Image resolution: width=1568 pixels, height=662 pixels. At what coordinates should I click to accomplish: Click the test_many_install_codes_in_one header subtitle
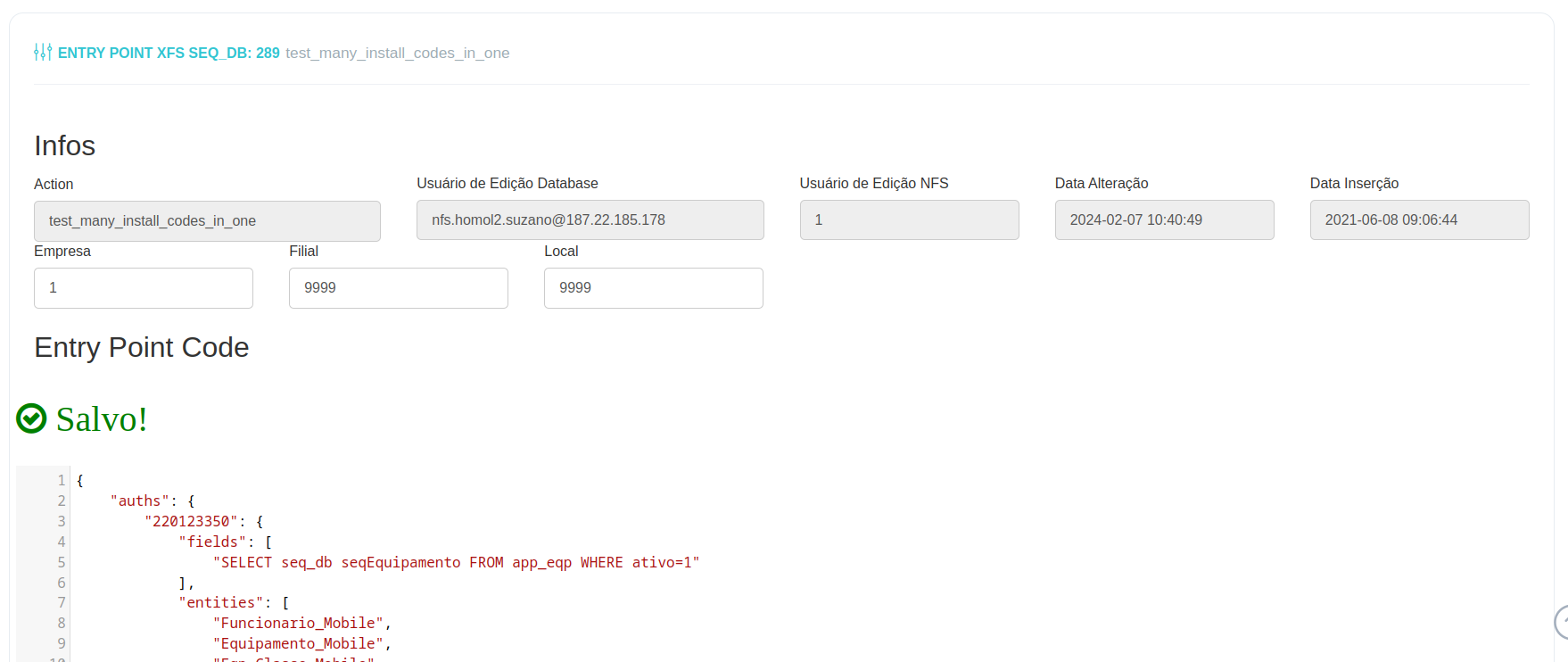pyautogui.click(x=397, y=54)
